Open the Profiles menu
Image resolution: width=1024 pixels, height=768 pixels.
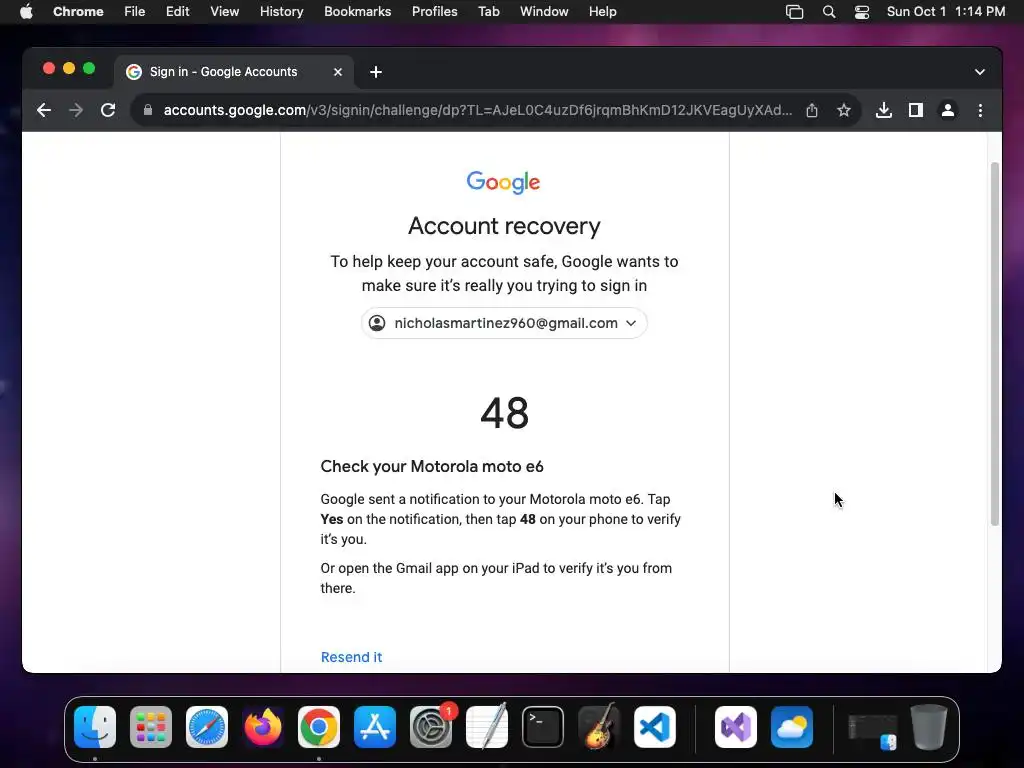[x=434, y=12]
